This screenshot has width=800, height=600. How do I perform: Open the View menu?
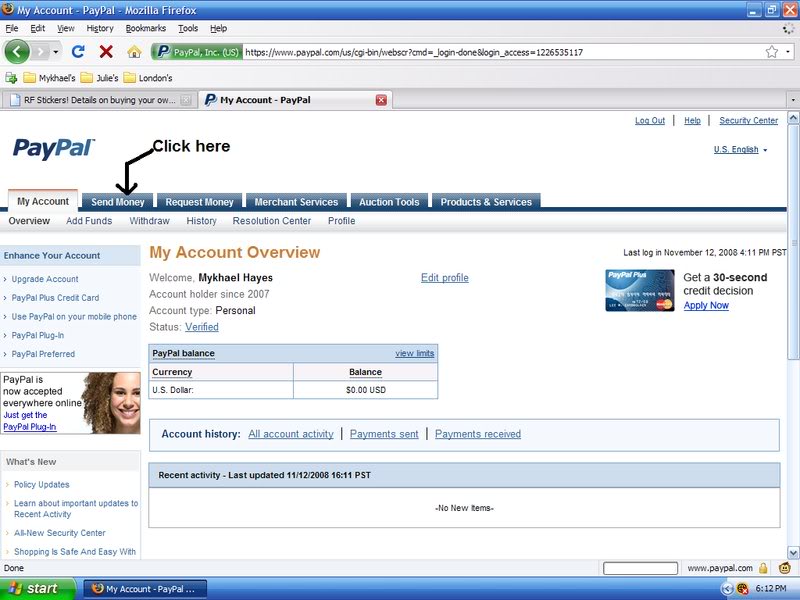coord(65,29)
